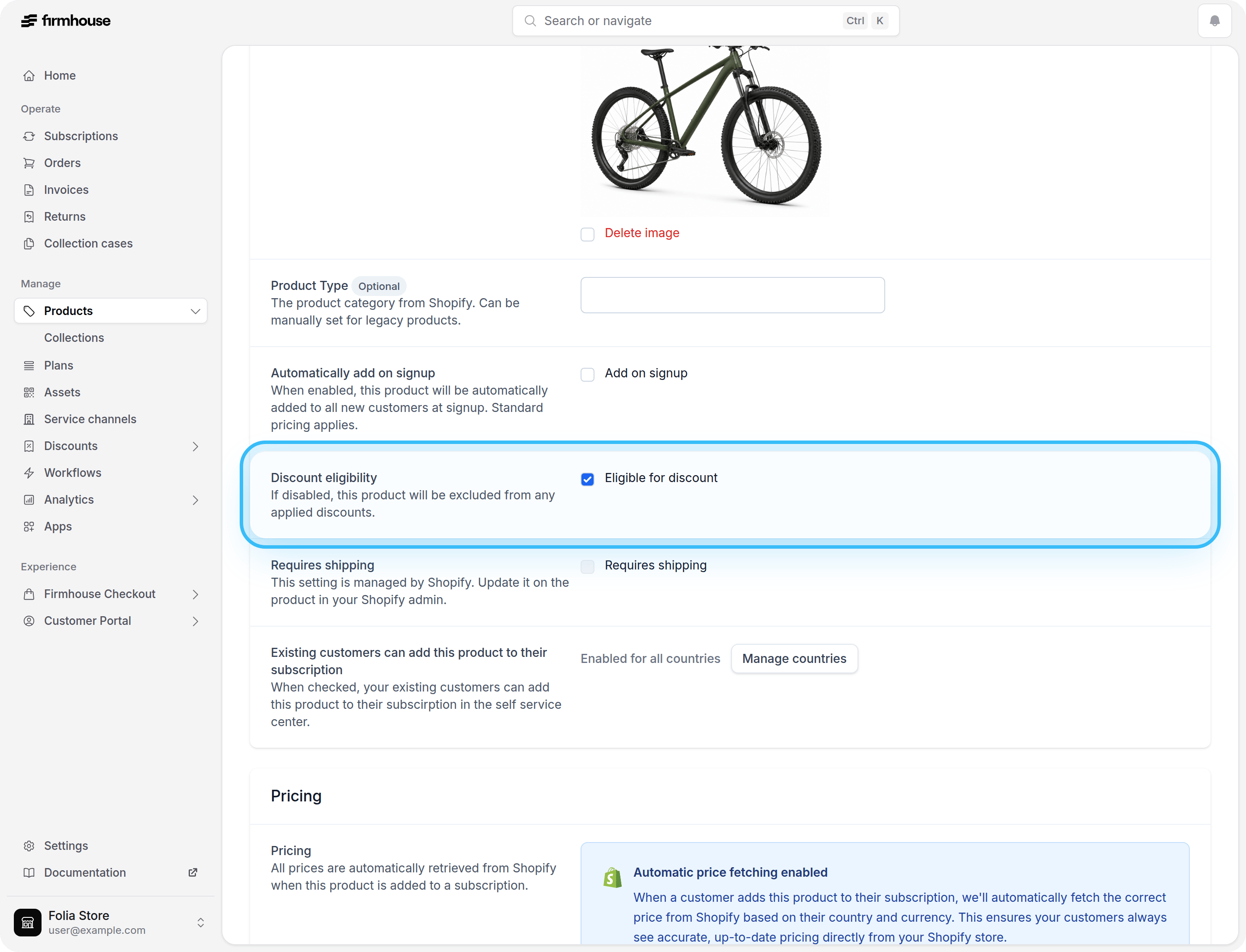Click user@example.com account email

pyautogui.click(x=97, y=930)
